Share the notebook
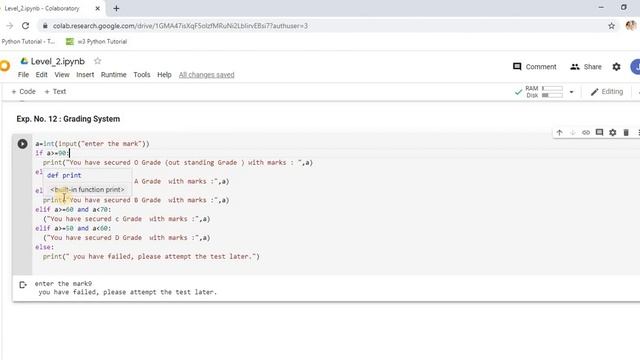Viewport: 640px width, 360px height. pos(586,67)
